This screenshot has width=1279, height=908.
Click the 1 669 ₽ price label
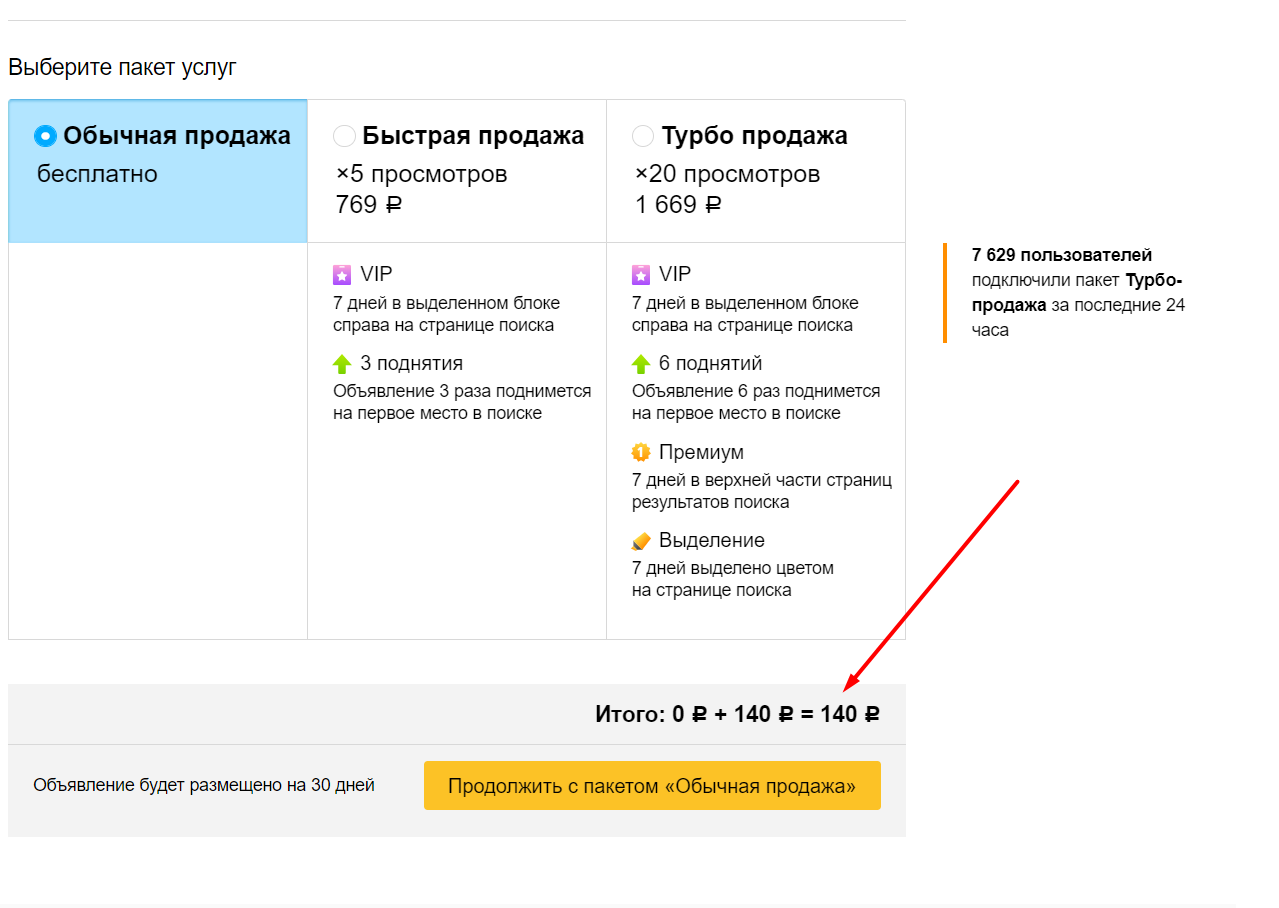678,205
